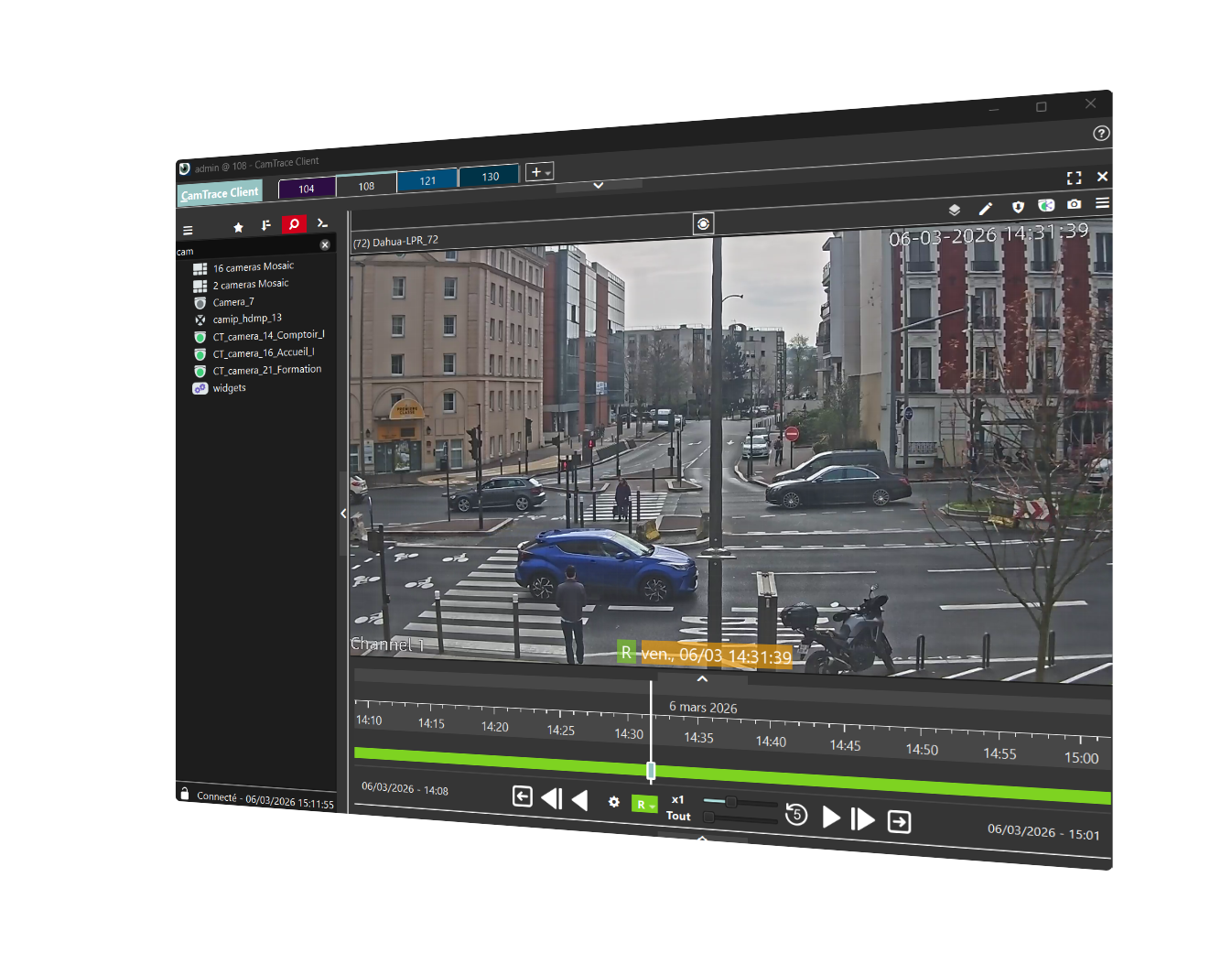
Task: Open the 16 cameras Mosaic entry
Action: [x=253, y=267]
